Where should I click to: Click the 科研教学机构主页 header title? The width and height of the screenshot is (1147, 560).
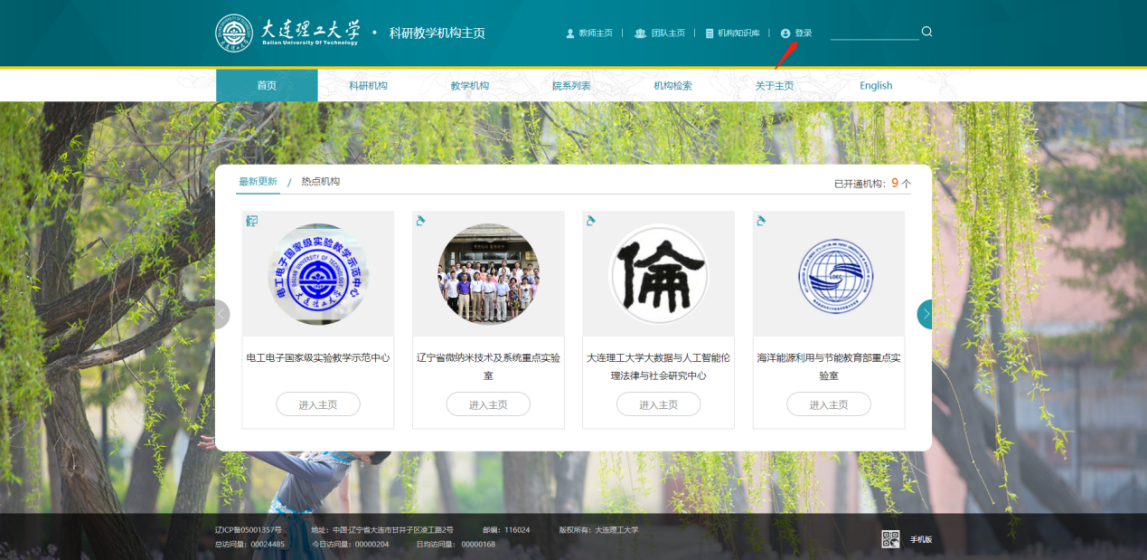point(437,33)
